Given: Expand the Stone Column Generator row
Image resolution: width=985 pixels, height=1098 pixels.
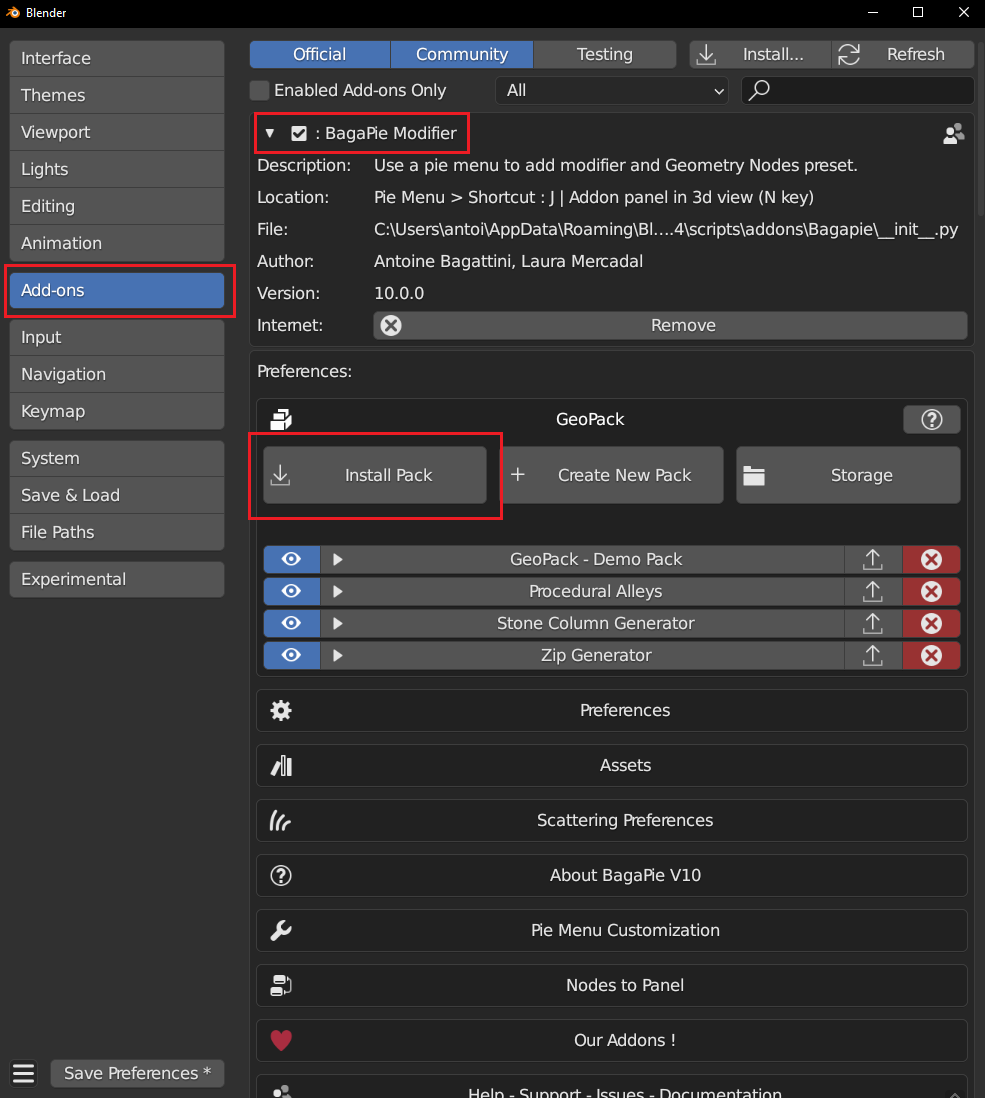Looking at the screenshot, I should coord(337,623).
